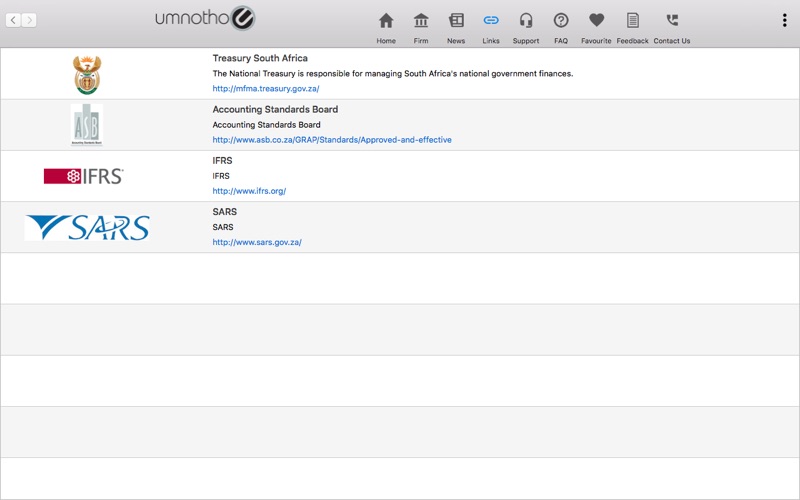Click the South African coat of arms logo
This screenshot has height=500, width=800.
coord(87,74)
